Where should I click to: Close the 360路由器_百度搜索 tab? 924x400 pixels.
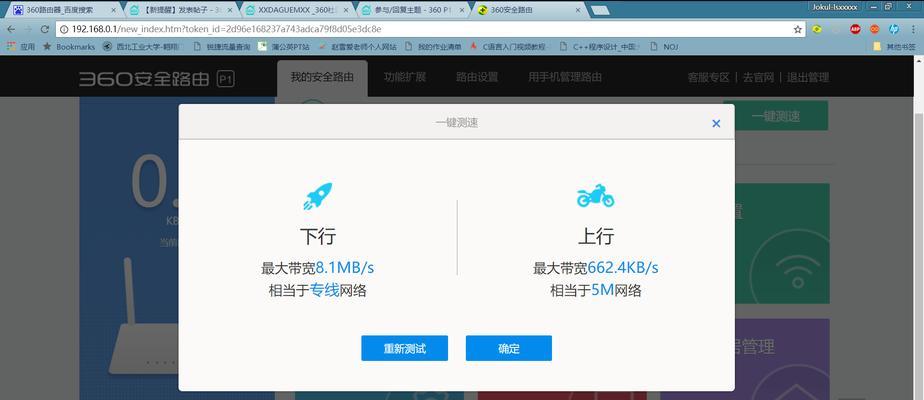click(x=113, y=10)
